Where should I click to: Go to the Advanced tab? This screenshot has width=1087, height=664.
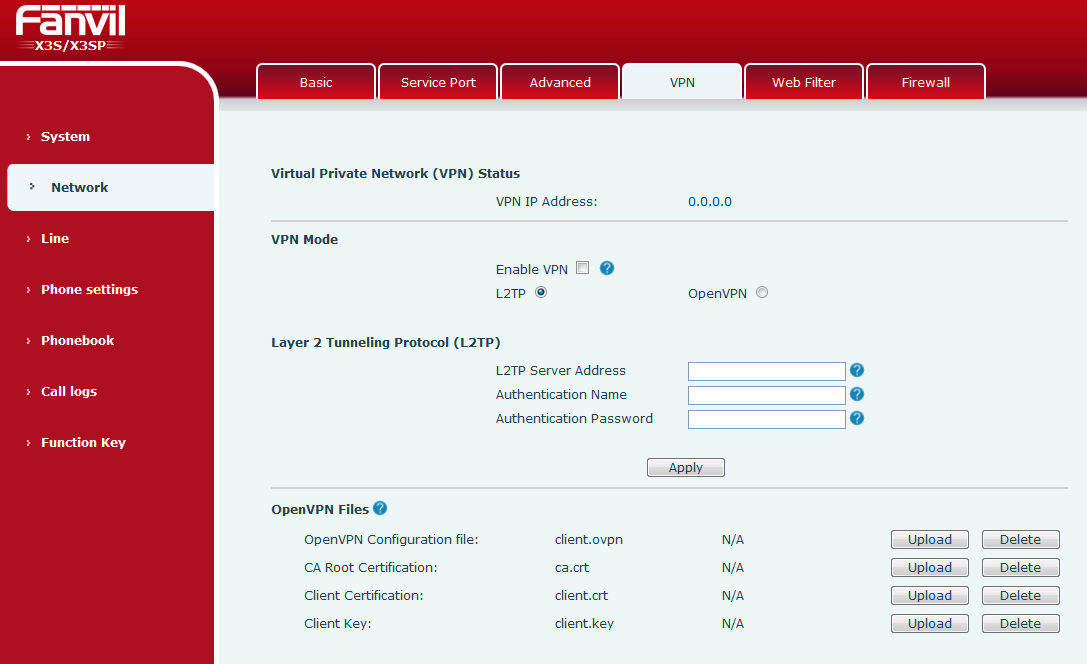coord(560,82)
